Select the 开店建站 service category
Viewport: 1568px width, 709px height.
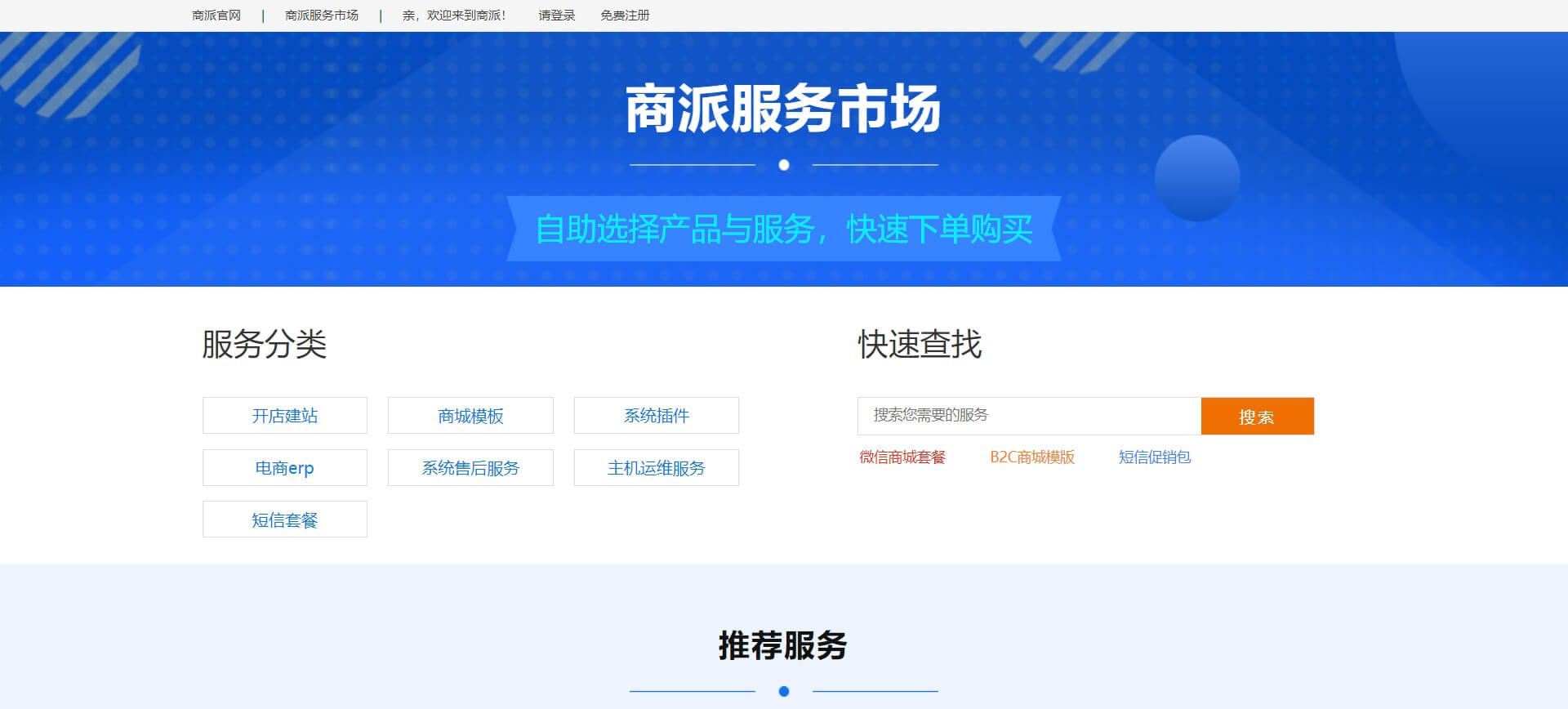point(285,416)
